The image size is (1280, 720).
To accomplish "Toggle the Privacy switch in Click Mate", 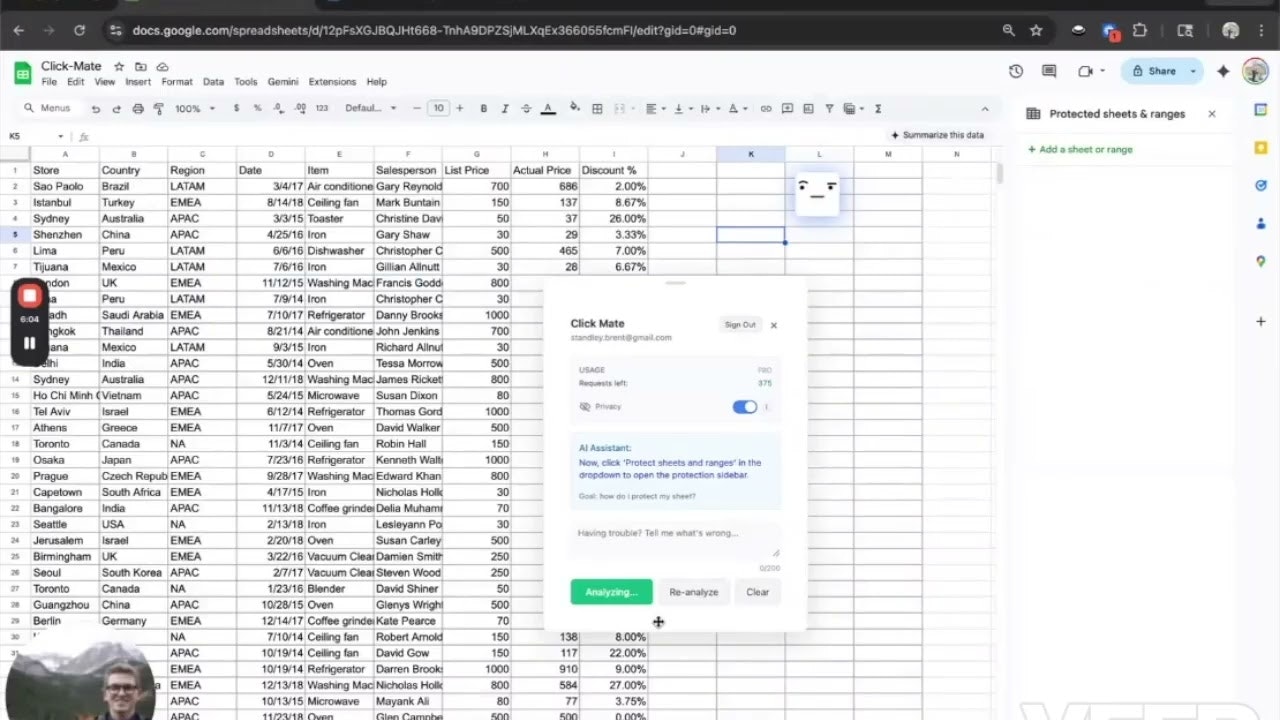I will (745, 407).
